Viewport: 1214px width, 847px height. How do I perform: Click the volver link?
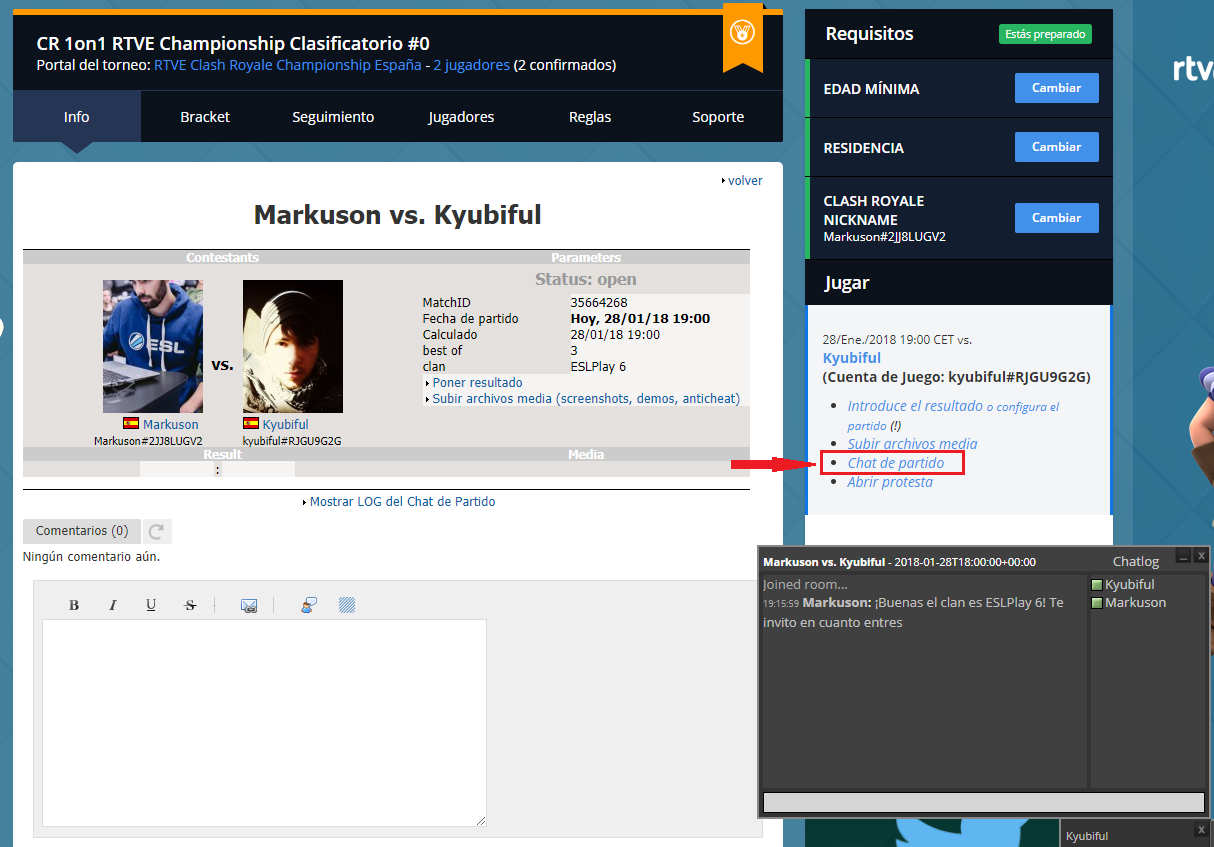click(x=745, y=181)
